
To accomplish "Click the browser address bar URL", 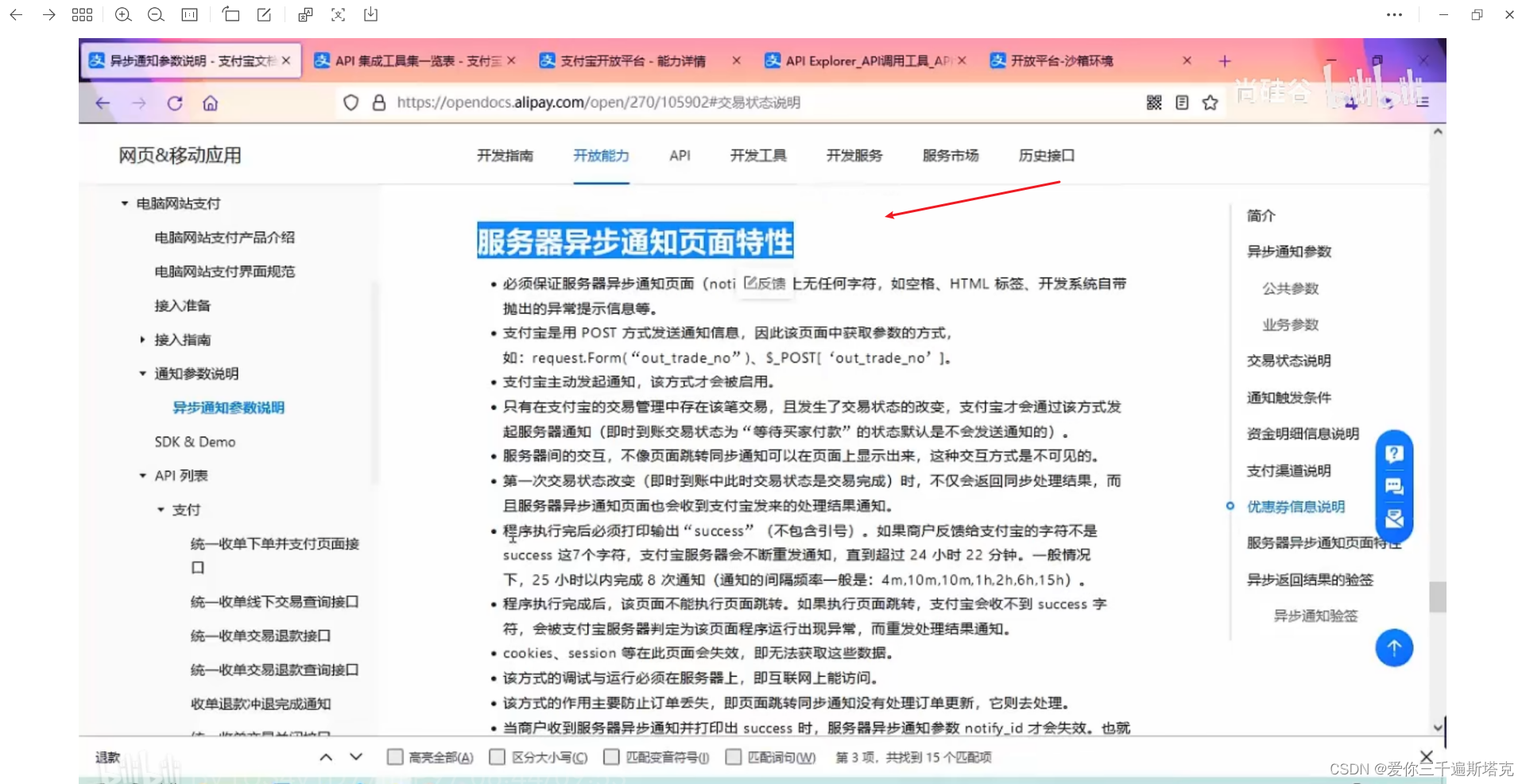I will tap(598, 102).
